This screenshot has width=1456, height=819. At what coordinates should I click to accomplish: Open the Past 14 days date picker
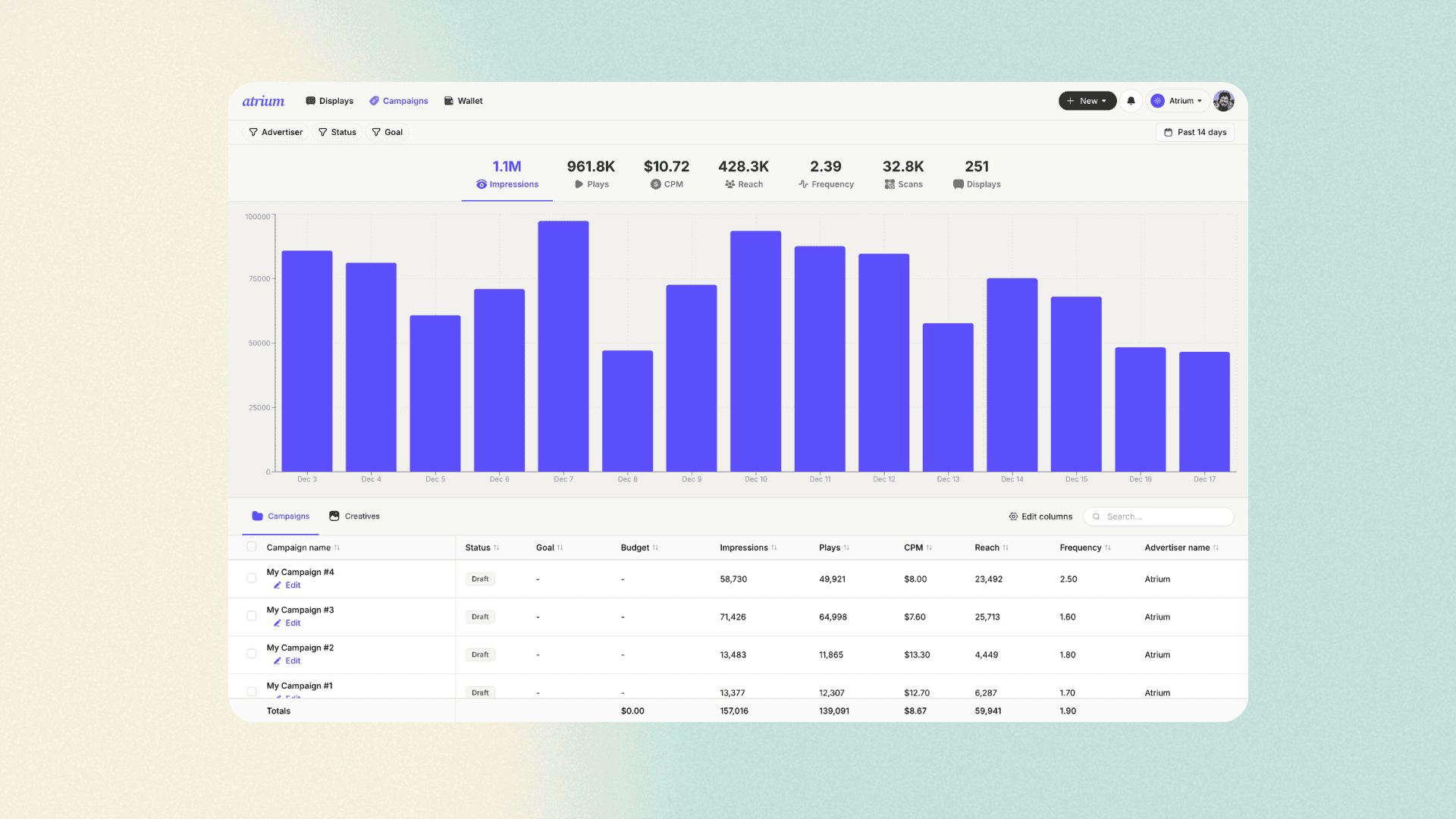click(x=1195, y=132)
